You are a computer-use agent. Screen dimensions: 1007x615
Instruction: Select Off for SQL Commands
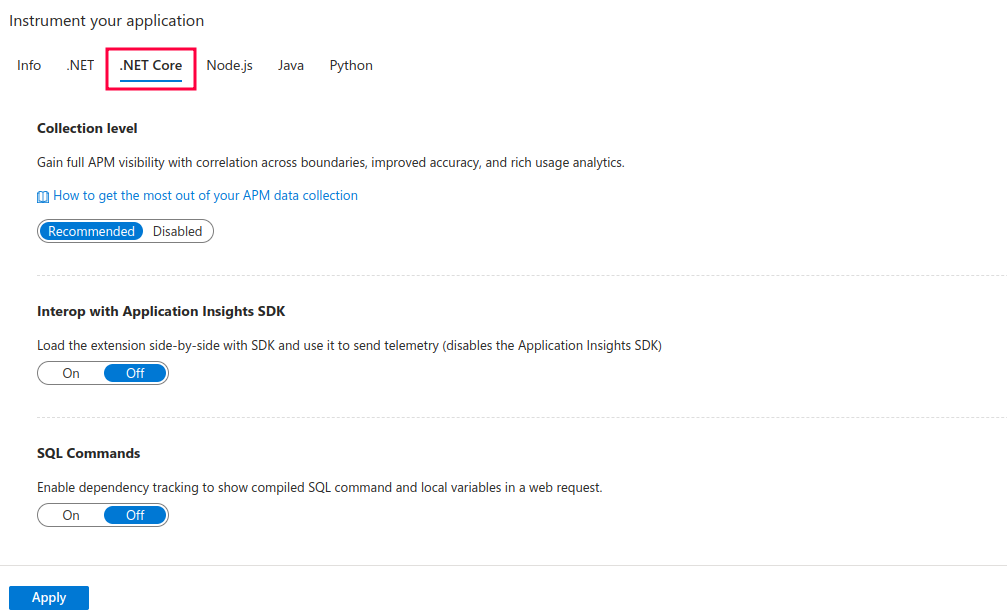click(135, 516)
